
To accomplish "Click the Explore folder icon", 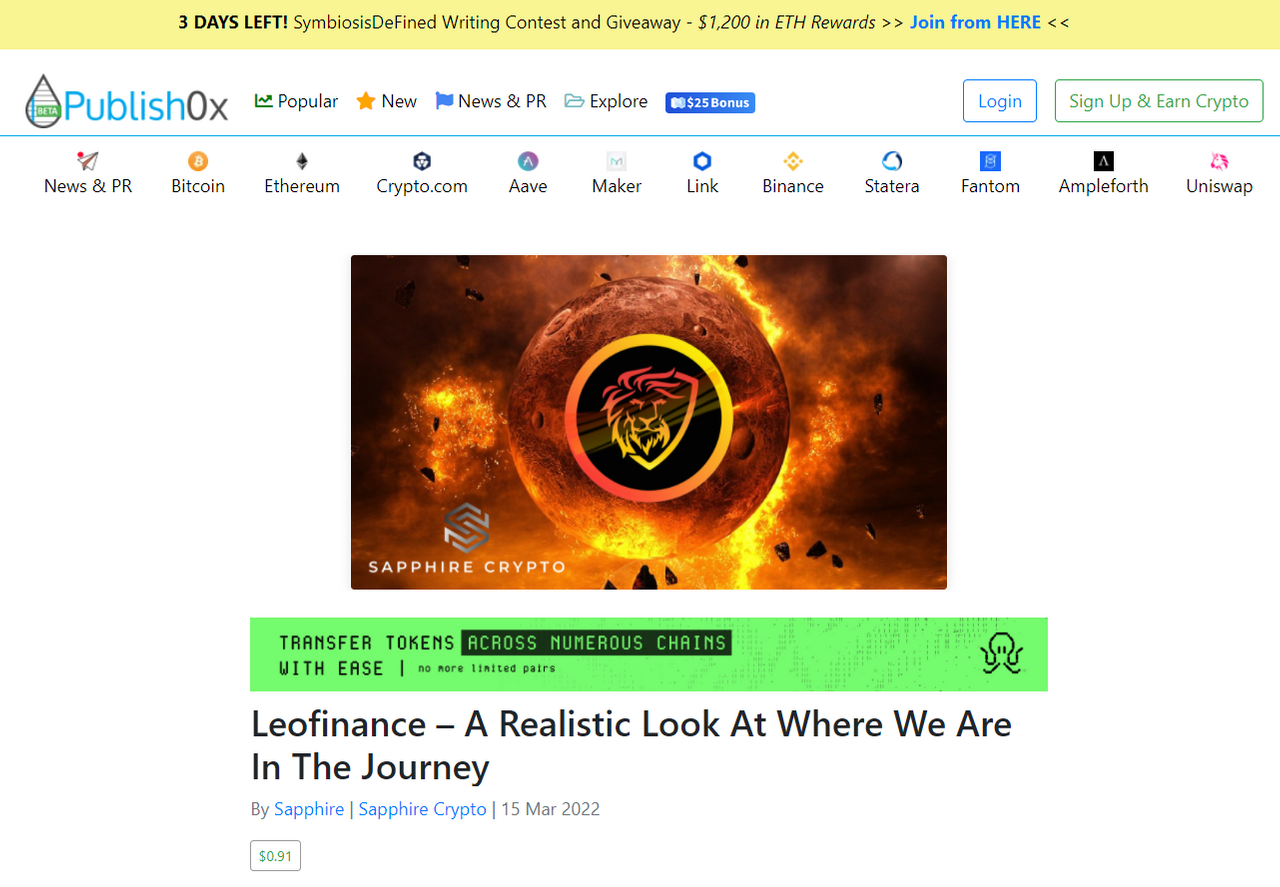I will [x=574, y=101].
